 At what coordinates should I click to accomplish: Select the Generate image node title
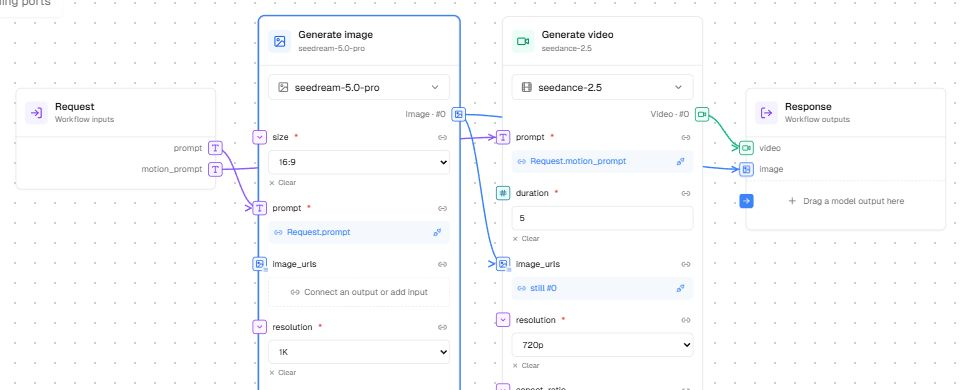(x=335, y=35)
